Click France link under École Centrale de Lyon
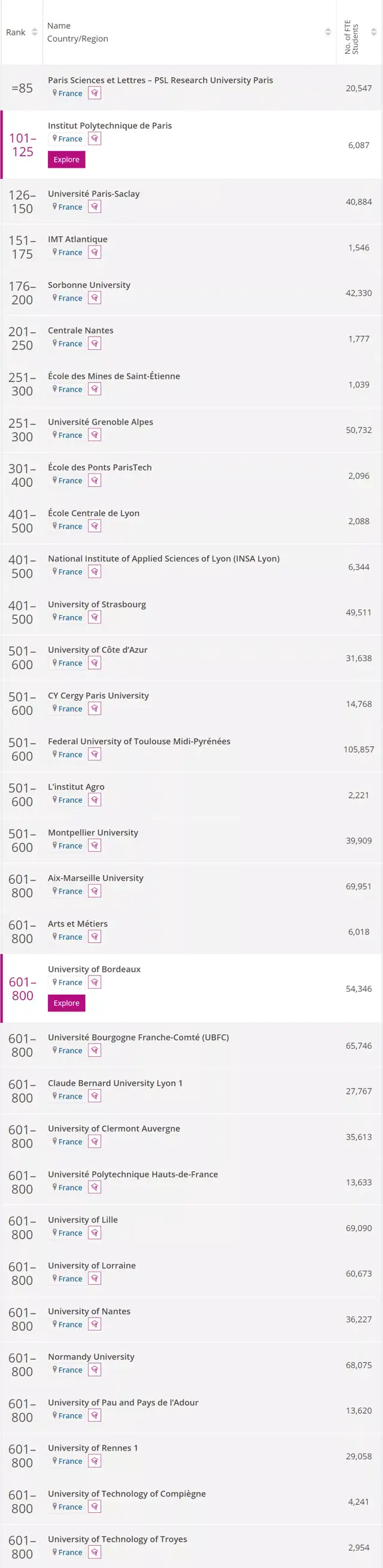 [69, 527]
